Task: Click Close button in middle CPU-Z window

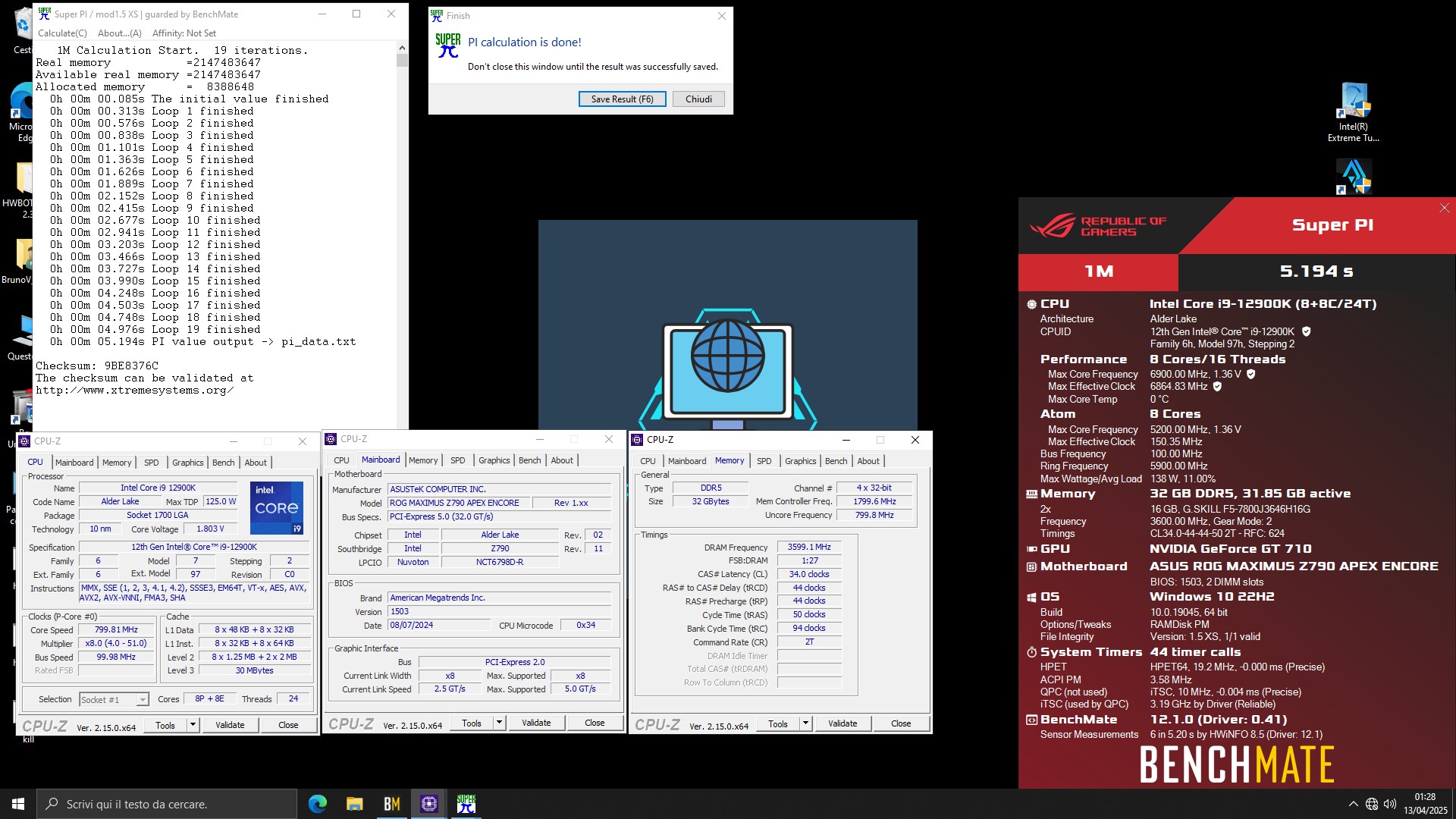Action: pyautogui.click(x=595, y=723)
